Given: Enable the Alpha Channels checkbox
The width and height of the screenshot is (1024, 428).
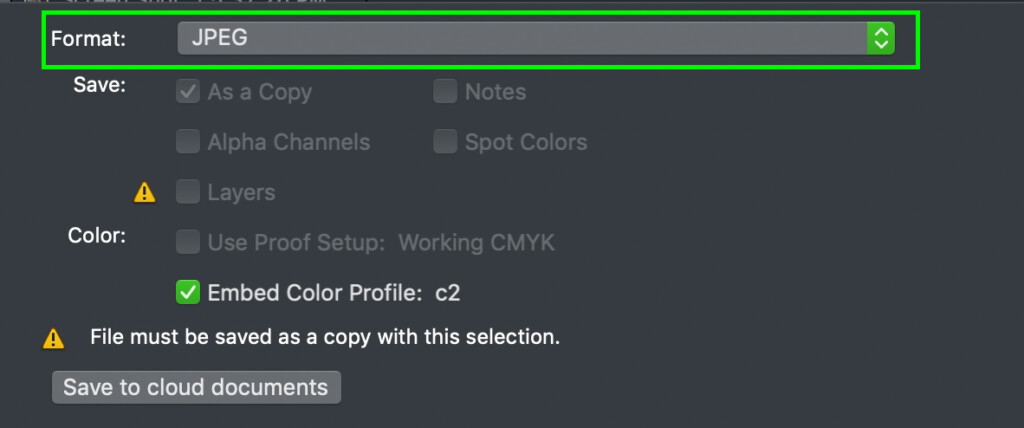Looking at the screenshot, I should click(x=188, y=142).
